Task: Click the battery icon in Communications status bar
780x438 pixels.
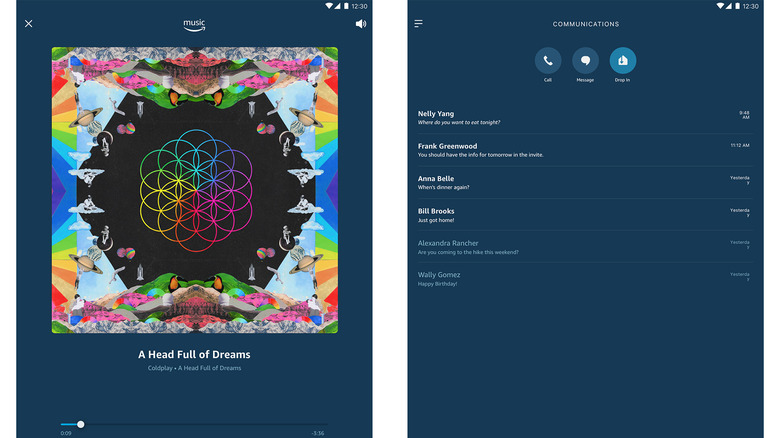Action: 738,6
